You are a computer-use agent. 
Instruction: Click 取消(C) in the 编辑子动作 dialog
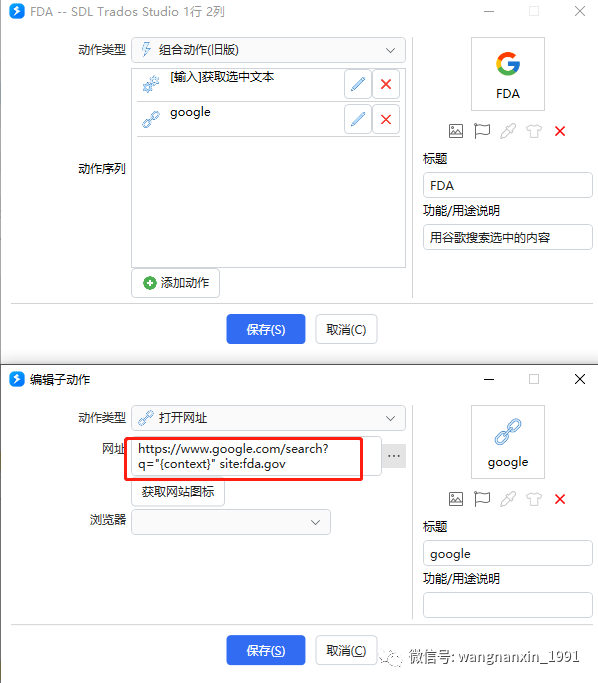click(x=346, y=650)
